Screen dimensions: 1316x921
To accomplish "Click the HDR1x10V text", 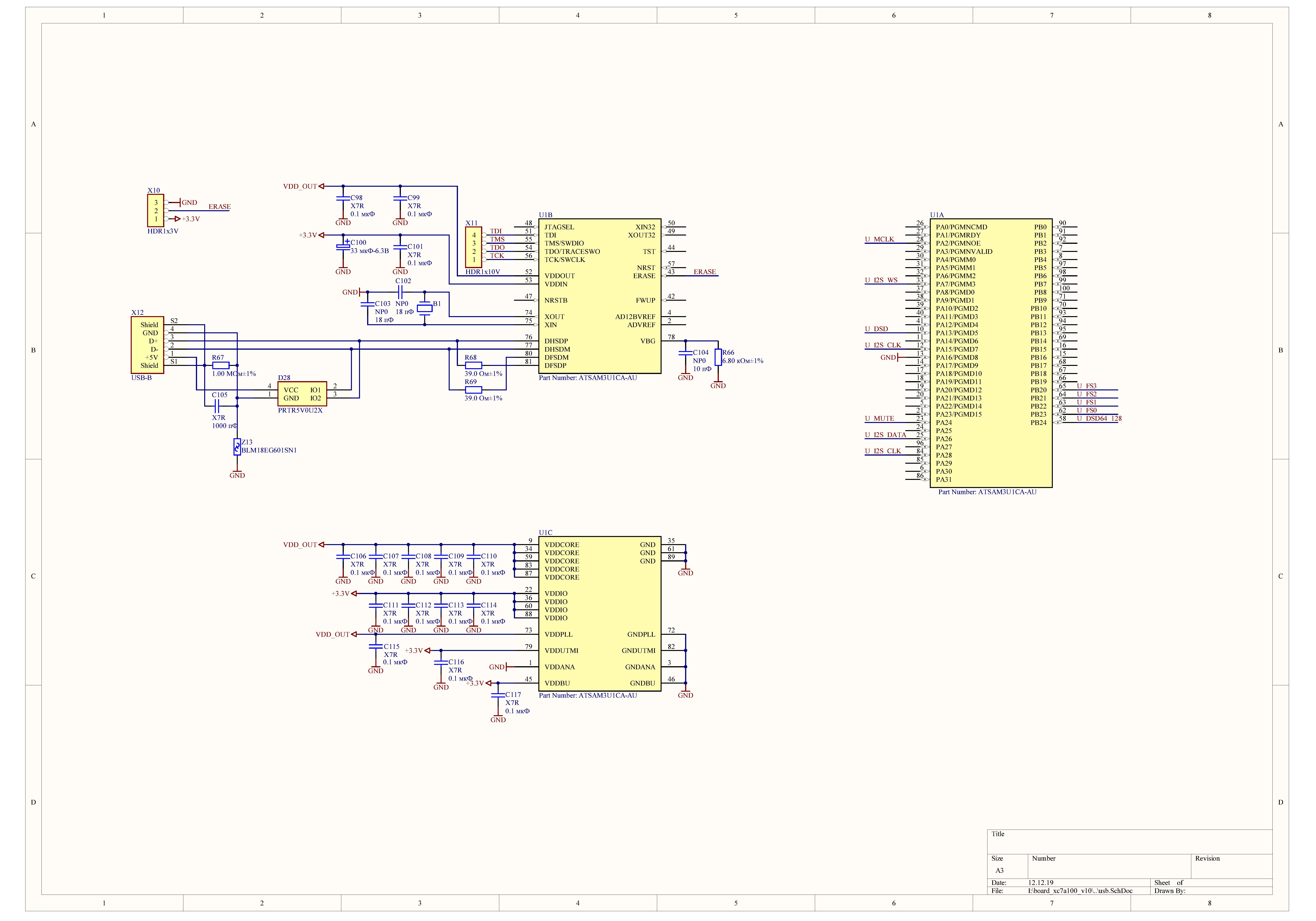I will 483,272.
